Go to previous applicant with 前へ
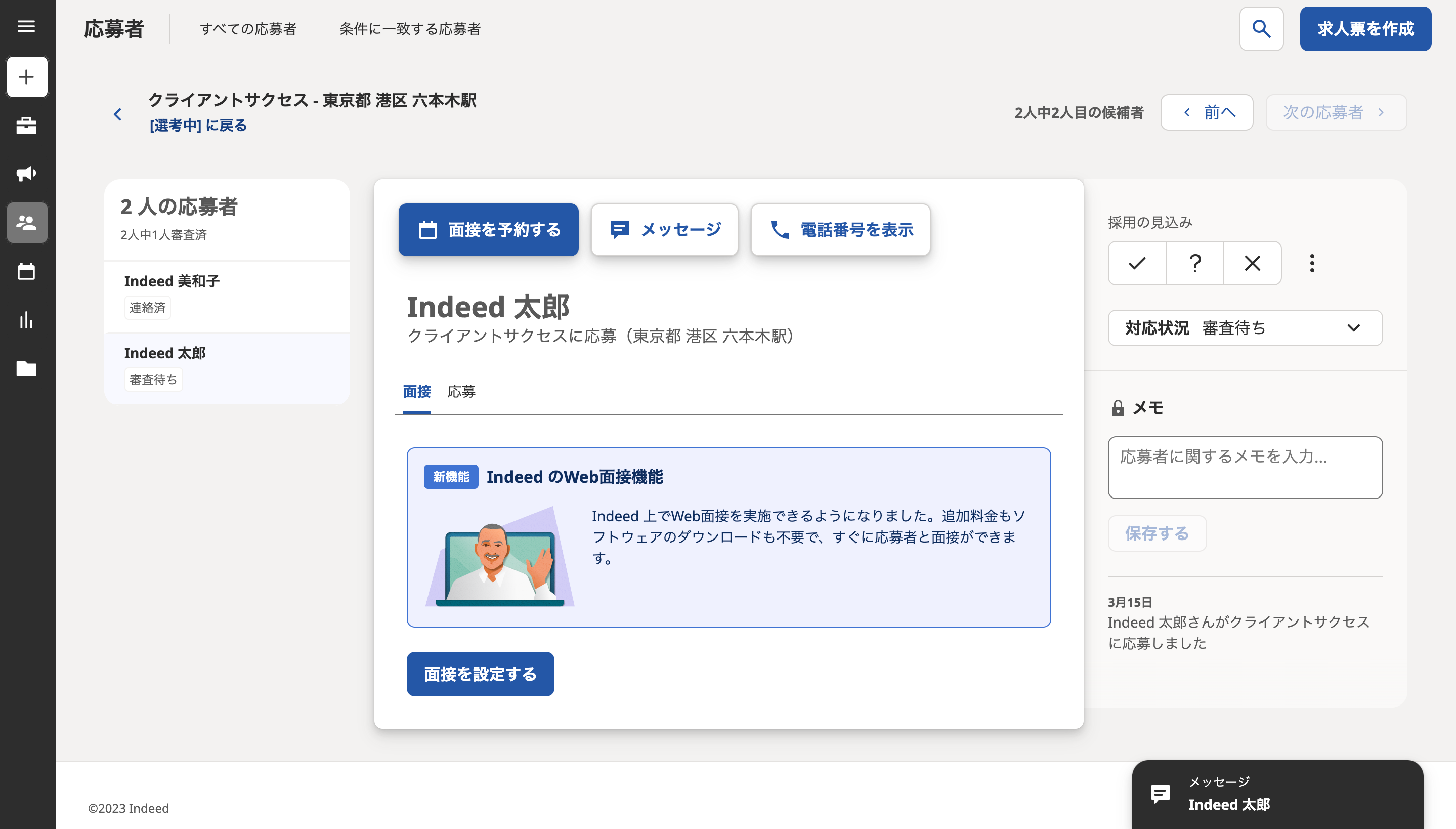 click(x=1207, y=113)
